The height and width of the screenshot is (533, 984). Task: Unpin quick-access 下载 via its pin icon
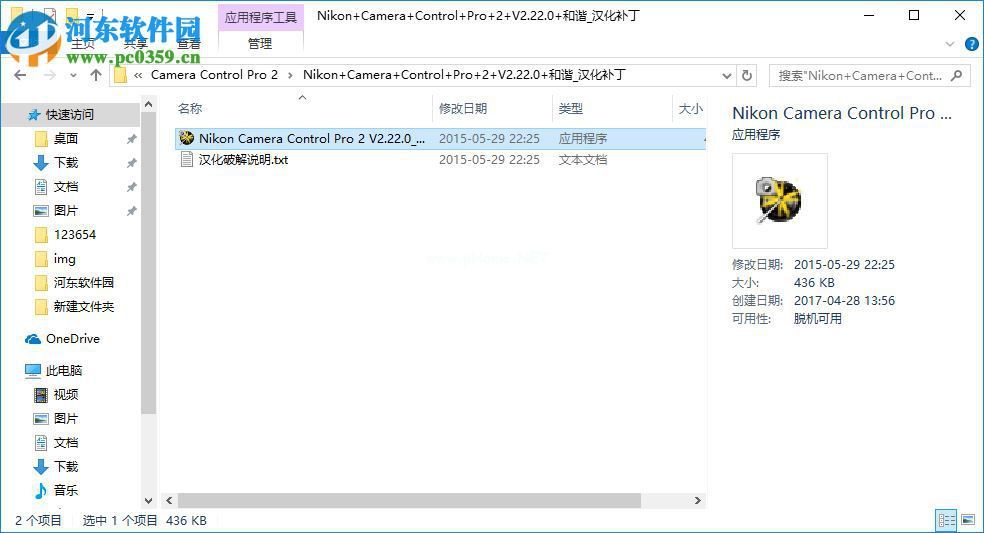pyautogui.click(x=131, y=163)
